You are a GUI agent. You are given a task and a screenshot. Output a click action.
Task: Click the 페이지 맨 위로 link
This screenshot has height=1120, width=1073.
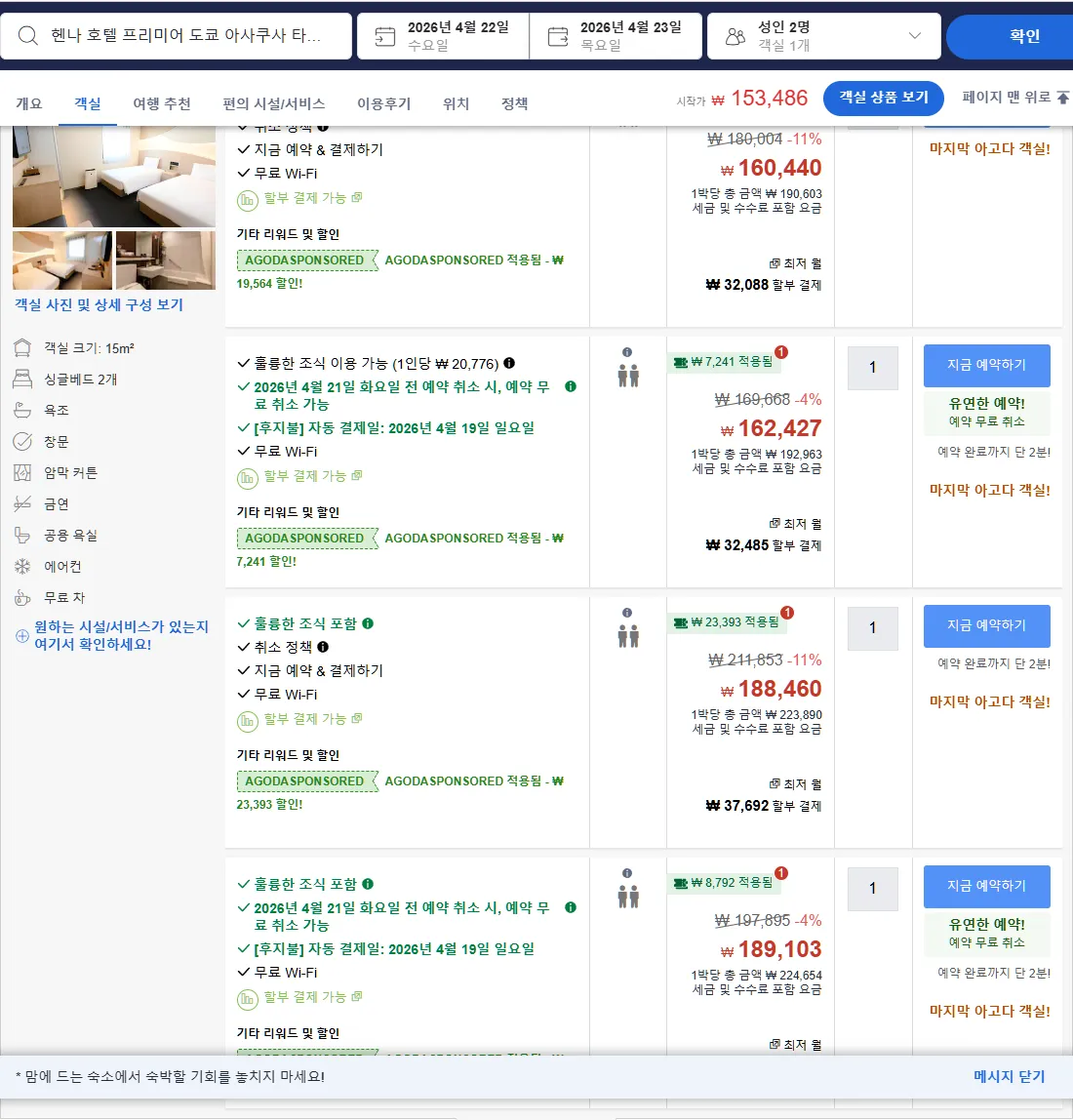click(x=1006, y=98)
